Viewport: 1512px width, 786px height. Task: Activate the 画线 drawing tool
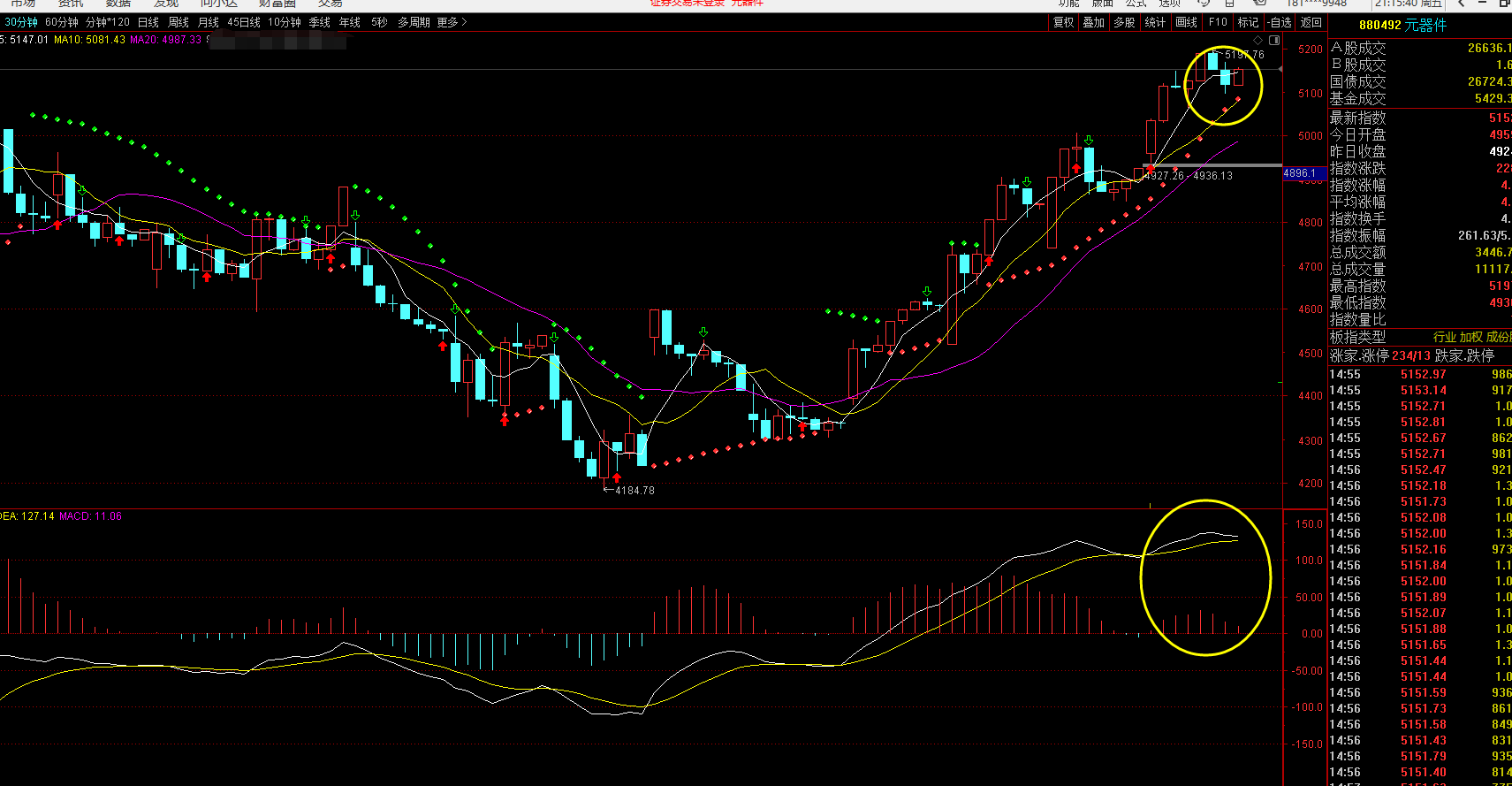pyautogui.click(x=1187, y=22)
